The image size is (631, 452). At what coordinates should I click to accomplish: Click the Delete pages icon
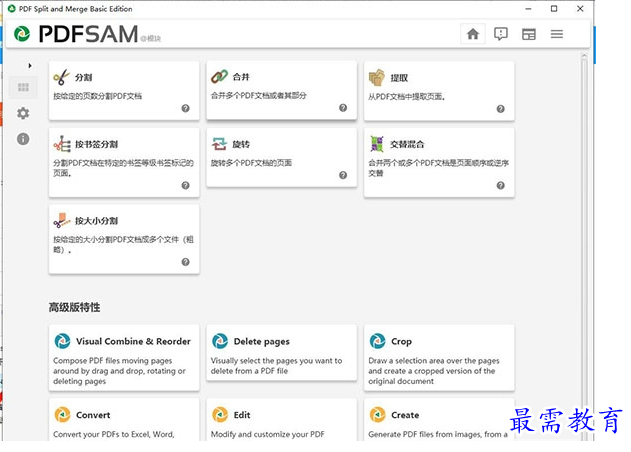[x=220, y=341]
